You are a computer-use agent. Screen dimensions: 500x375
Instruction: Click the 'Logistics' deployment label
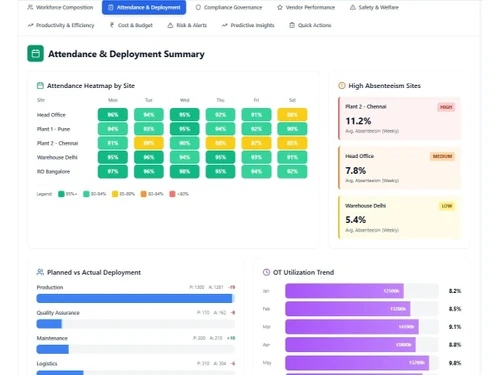pos(47,363)
